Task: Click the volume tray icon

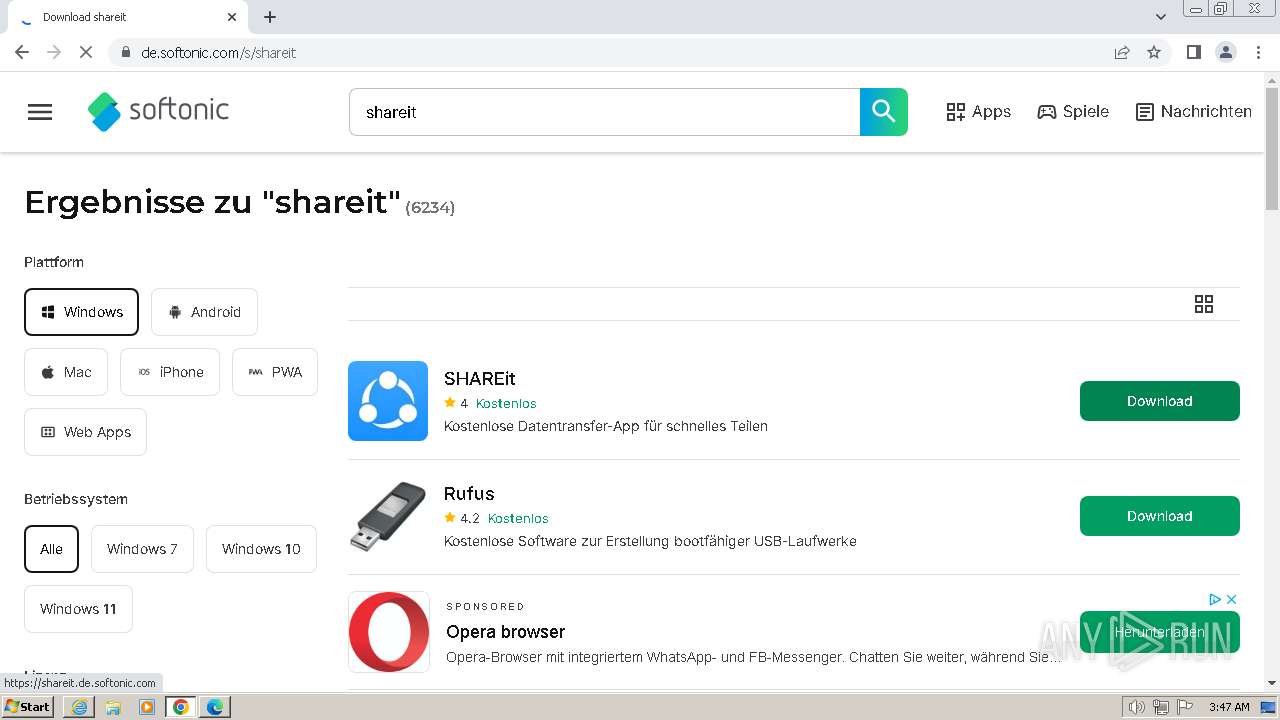Action: click(x=1136, y=707)
